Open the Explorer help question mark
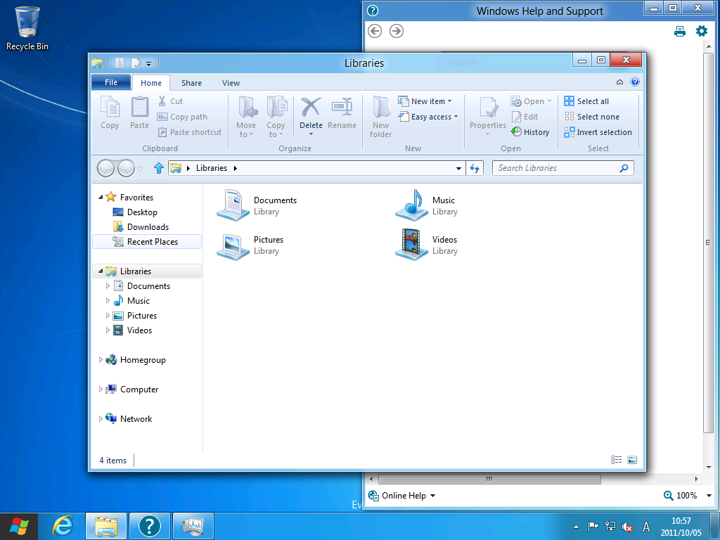720x540 pixels. point(635,82)
